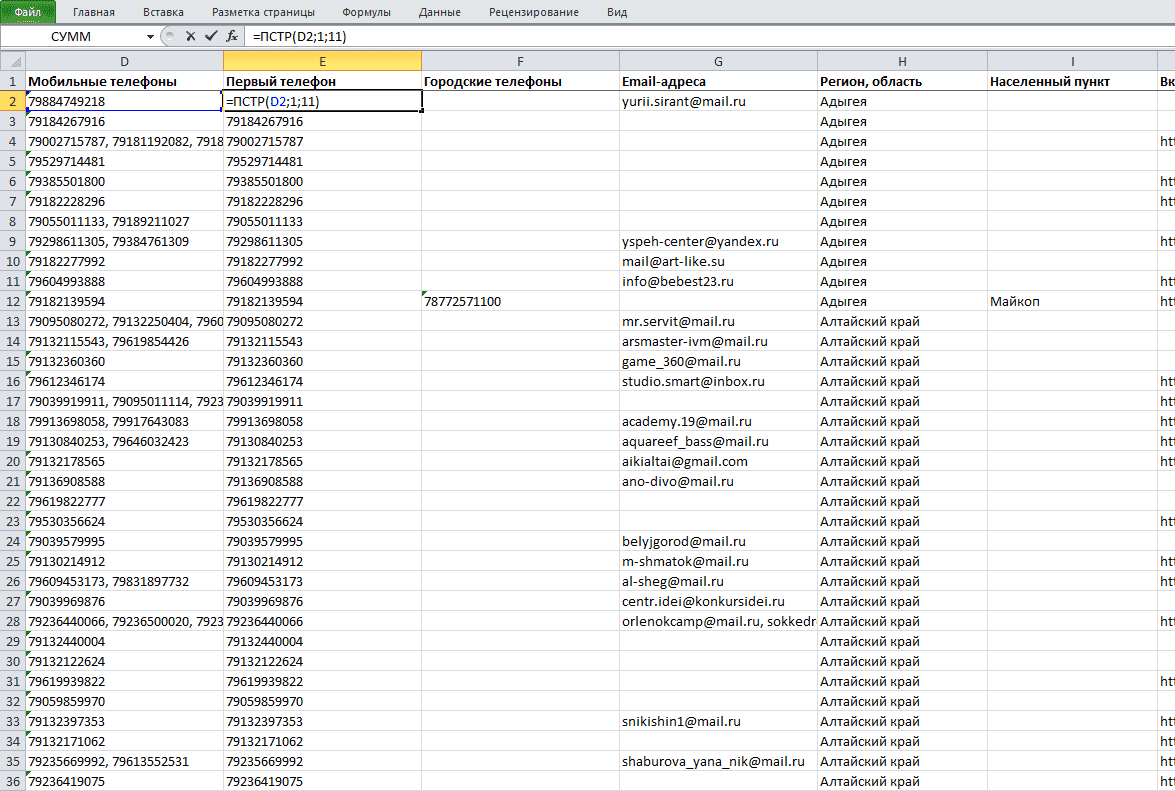Select column I header
Viewport: 1175px width, 791px height.
1072,61
